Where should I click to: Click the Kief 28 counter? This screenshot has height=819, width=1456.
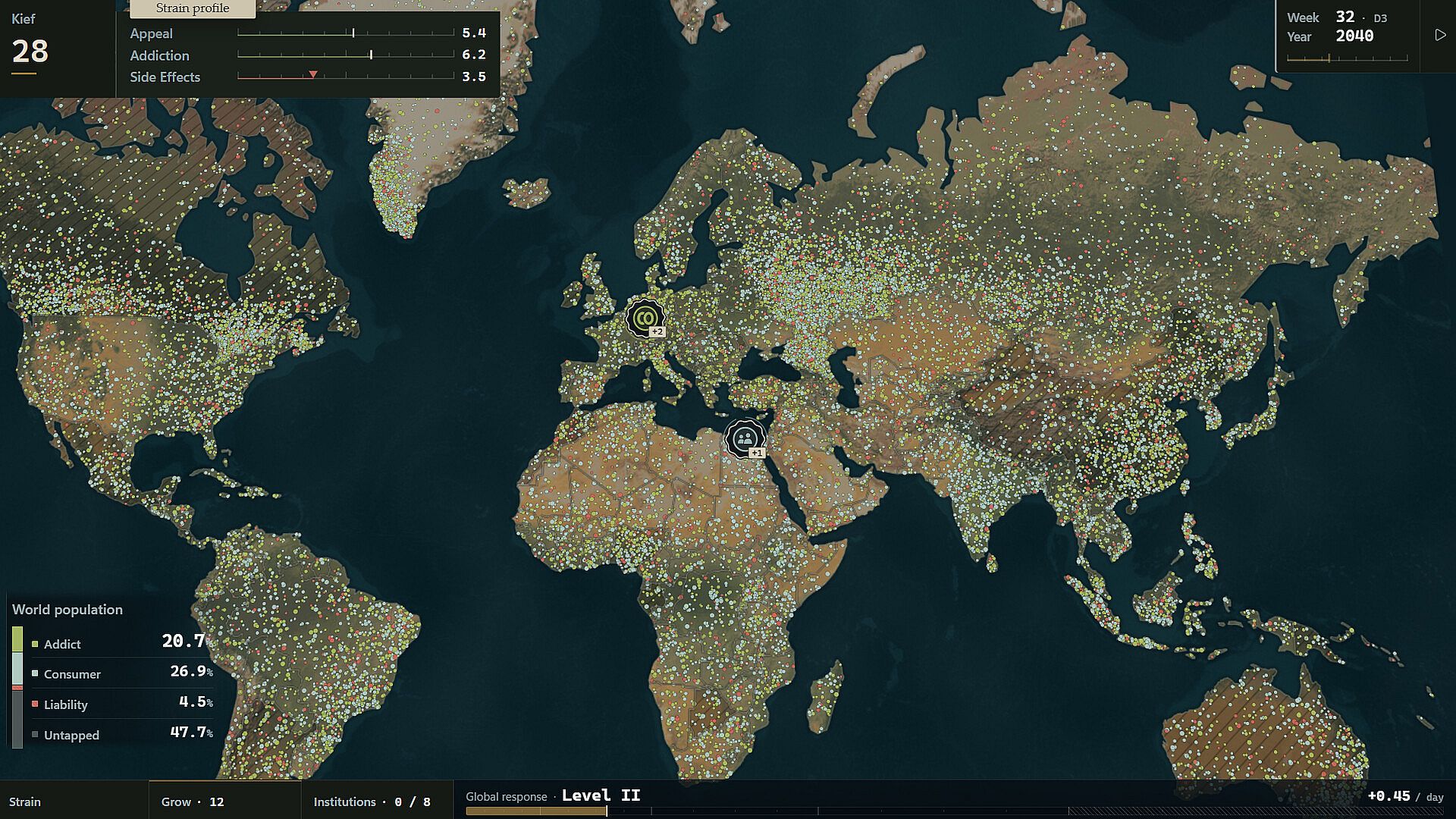[x=30, y=44]
